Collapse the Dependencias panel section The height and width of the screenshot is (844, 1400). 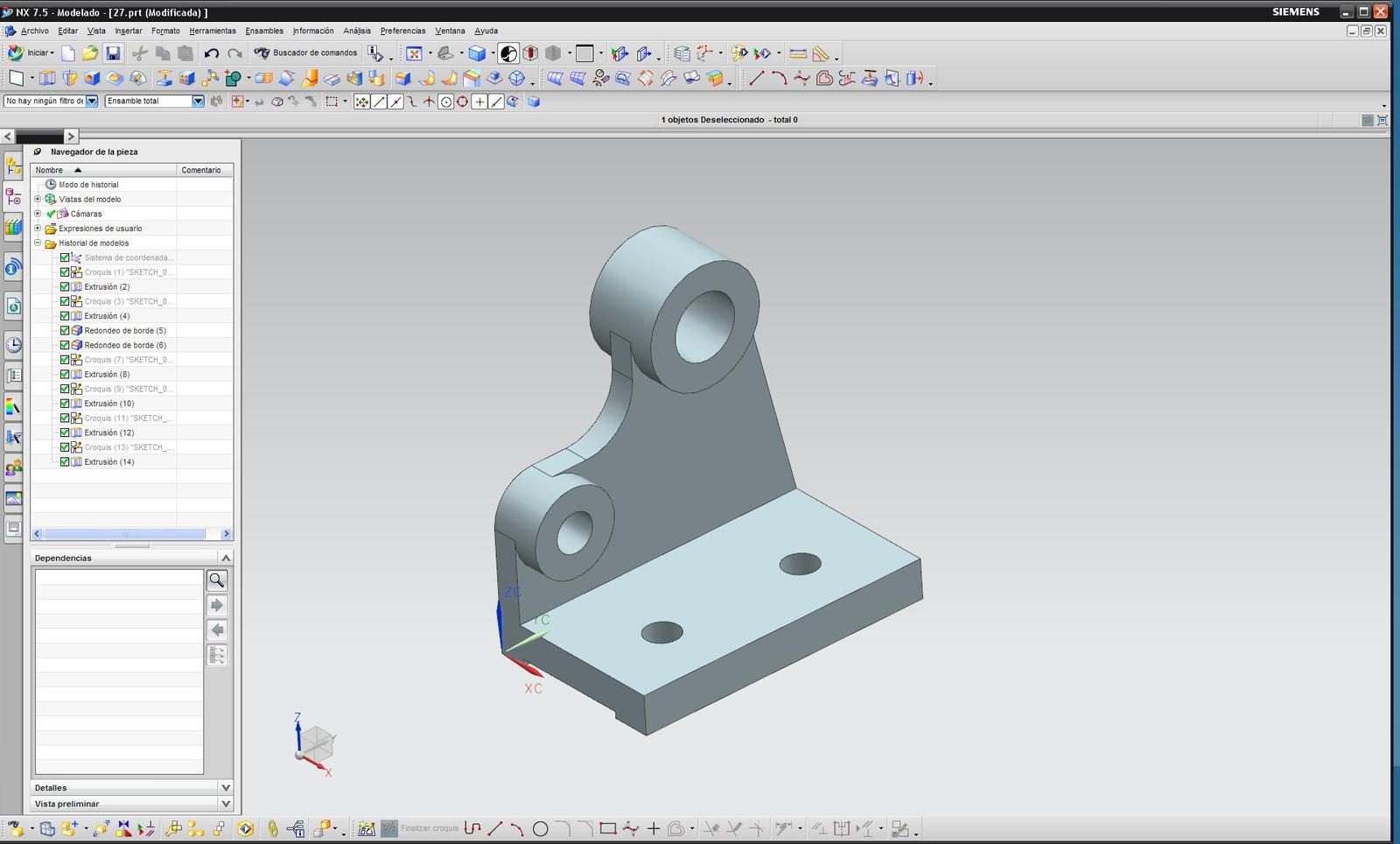[226, 558]
